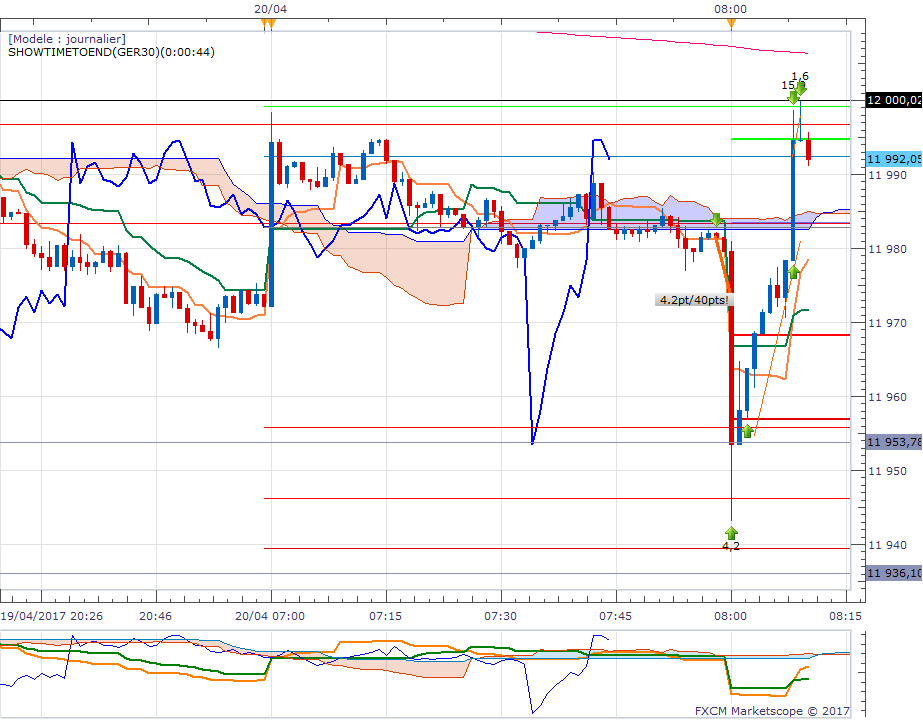The width and height of the screenshot is (923, 720).
Task: Select green down arrow on the cloud before 08:00
Action: pos(717,219)
